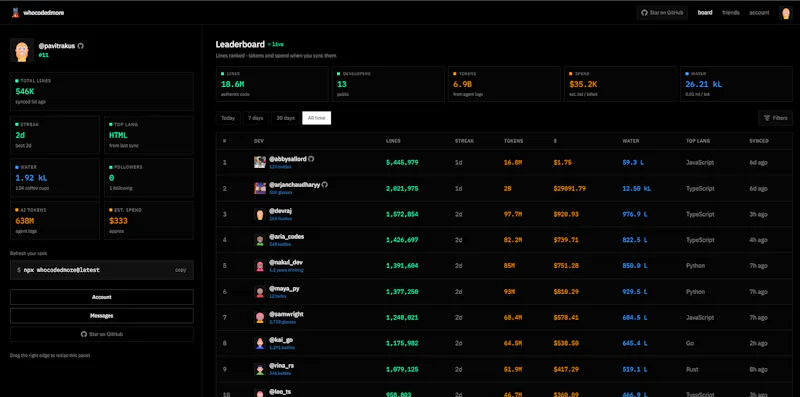Viewport: 800px width, 397px height.
Task: Open the account nav item
Action: (759, 13)
